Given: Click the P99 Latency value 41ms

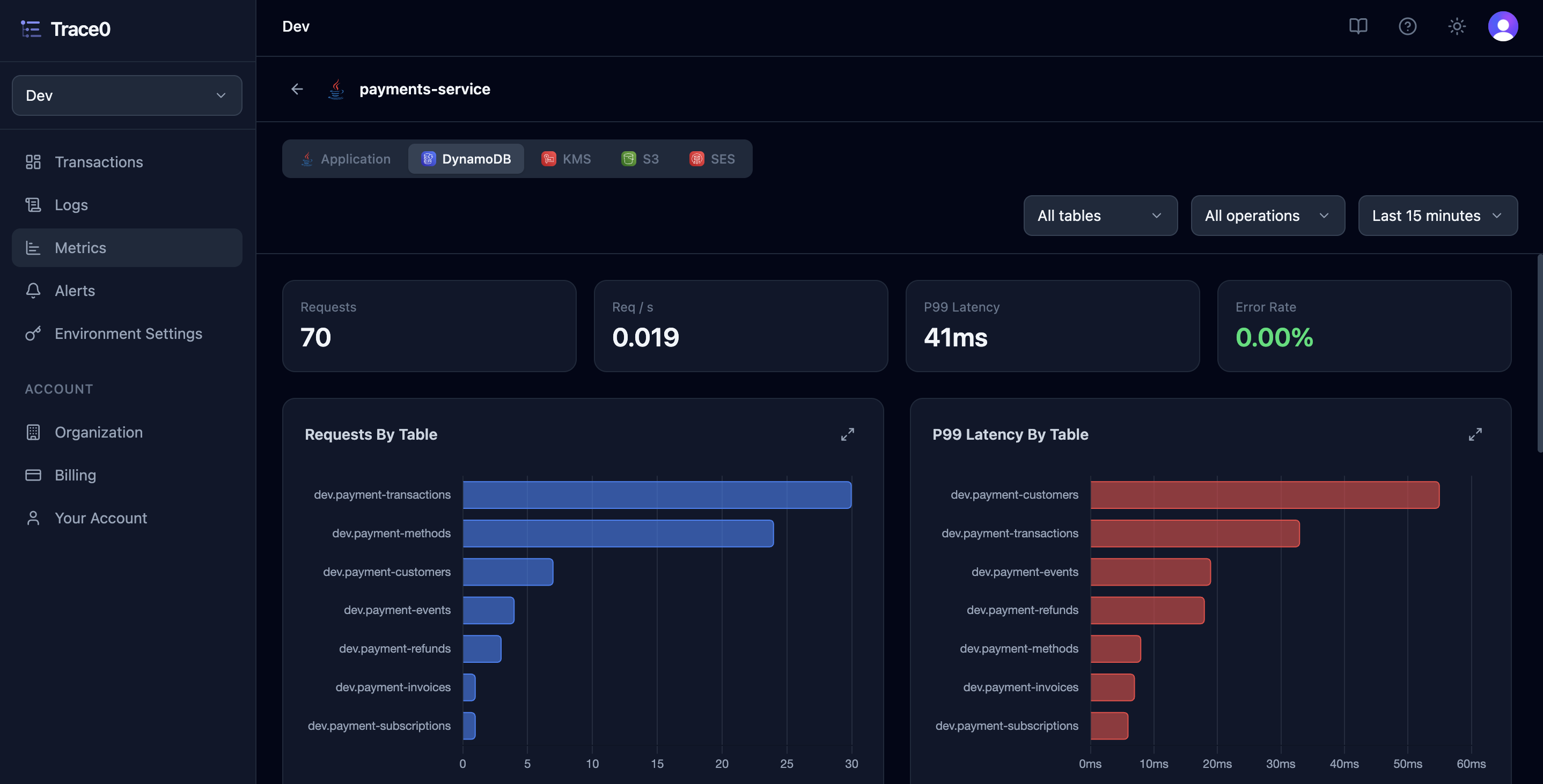Looking at the screenshot, I should 956,337.
